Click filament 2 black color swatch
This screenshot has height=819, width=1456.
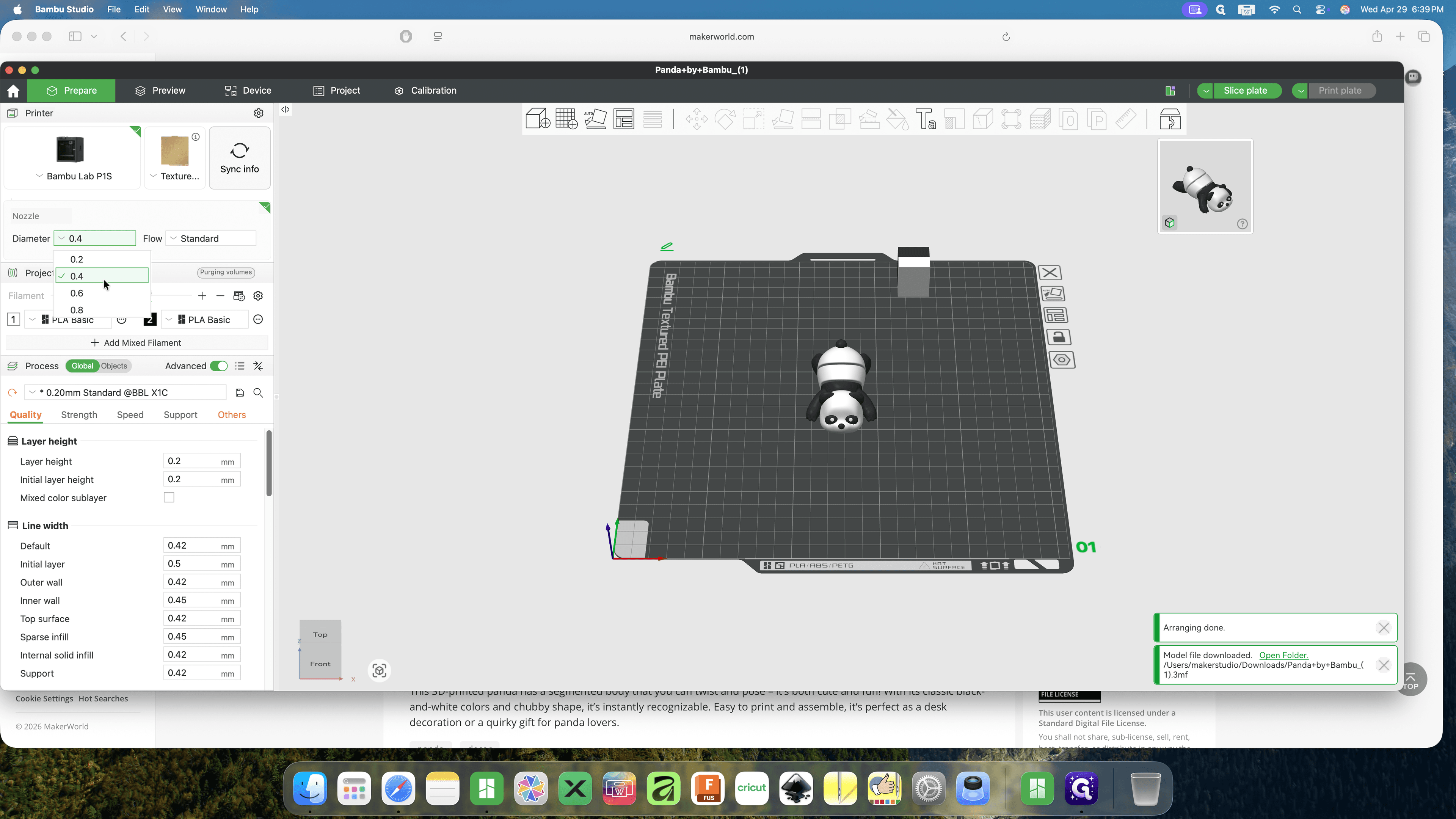[150, 319]
